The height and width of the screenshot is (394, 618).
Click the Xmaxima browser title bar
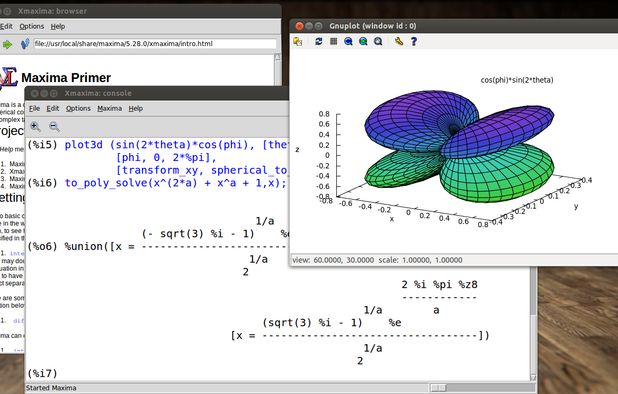coord(141,11)
